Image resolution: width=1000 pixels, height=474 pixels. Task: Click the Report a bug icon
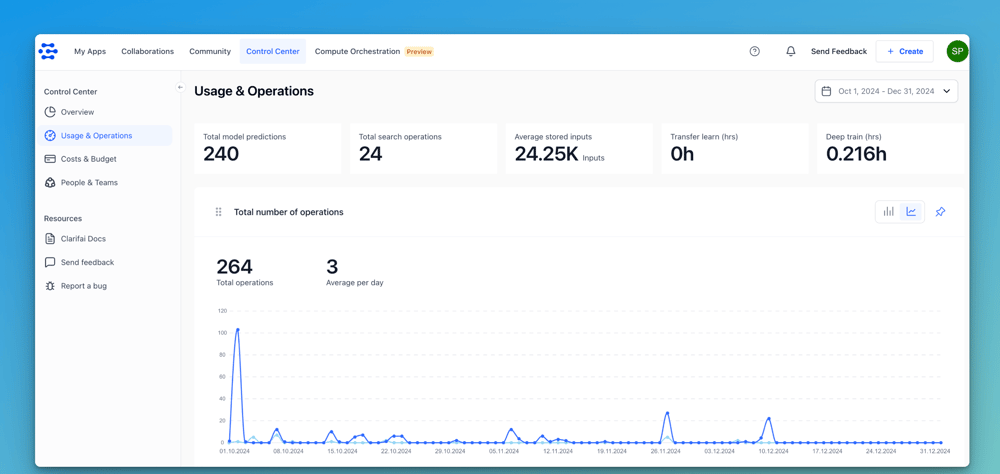point(50,286)
